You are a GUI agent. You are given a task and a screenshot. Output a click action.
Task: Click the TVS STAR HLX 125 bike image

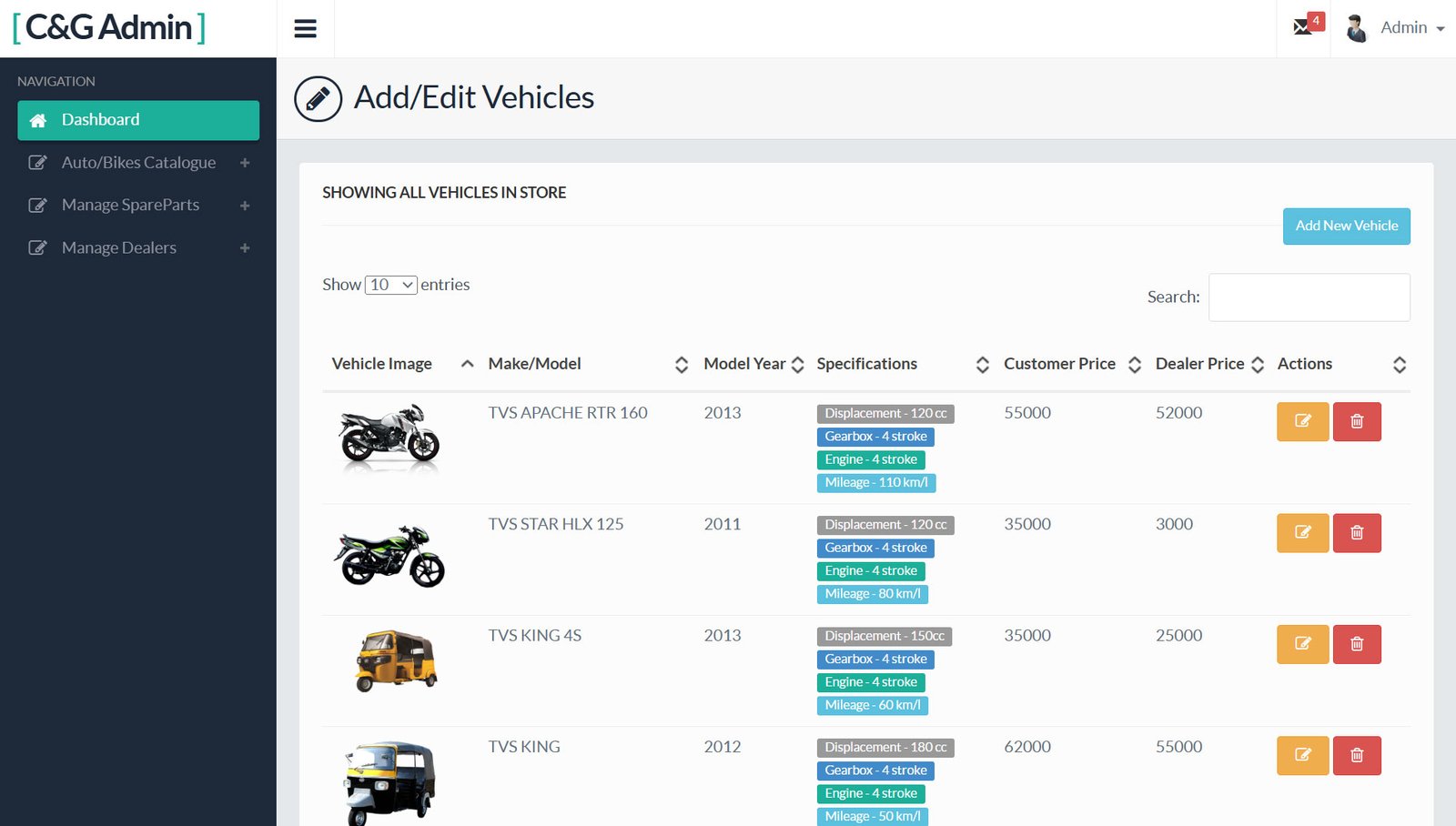point(389,555)
